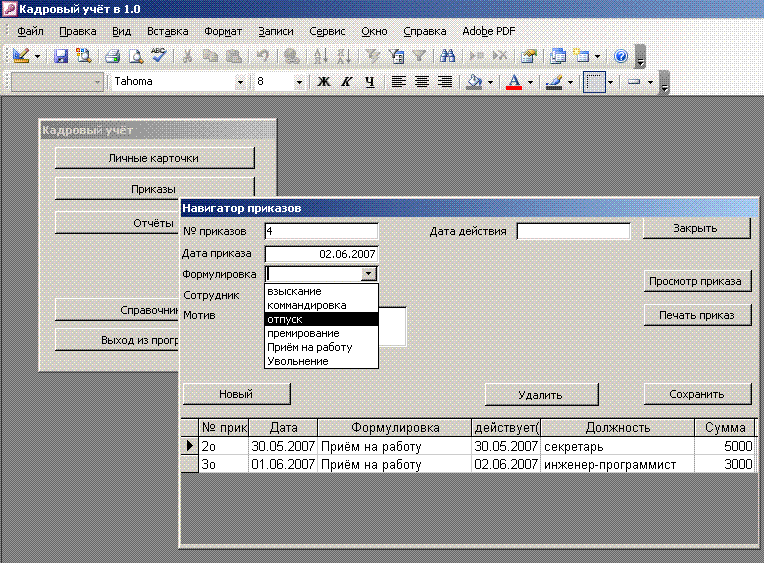Open Help question mark icon
Viewport: 764px width, 563px height.
click(621, 56)
